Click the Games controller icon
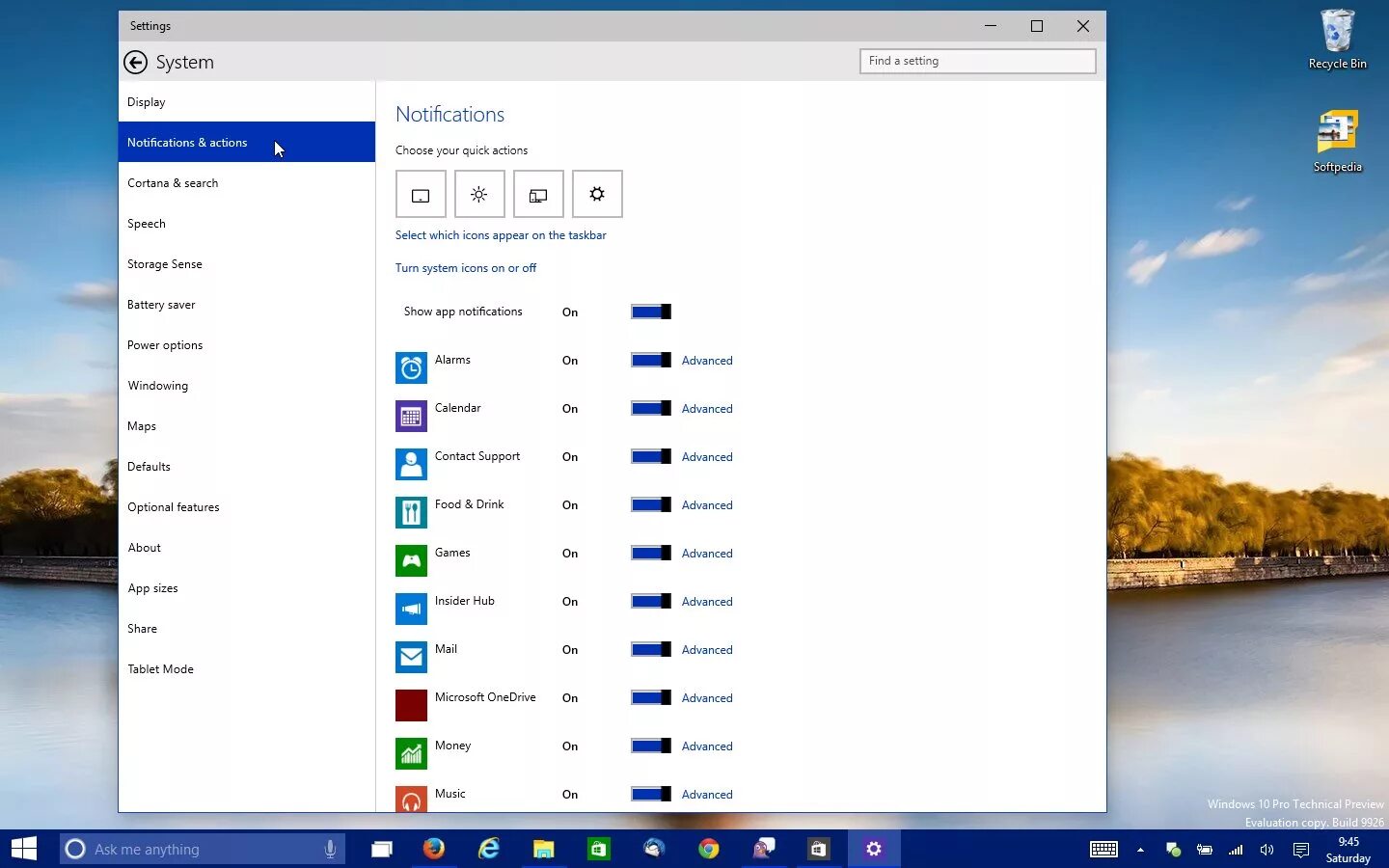This screenshot has height=868, width=1389. 411,560
